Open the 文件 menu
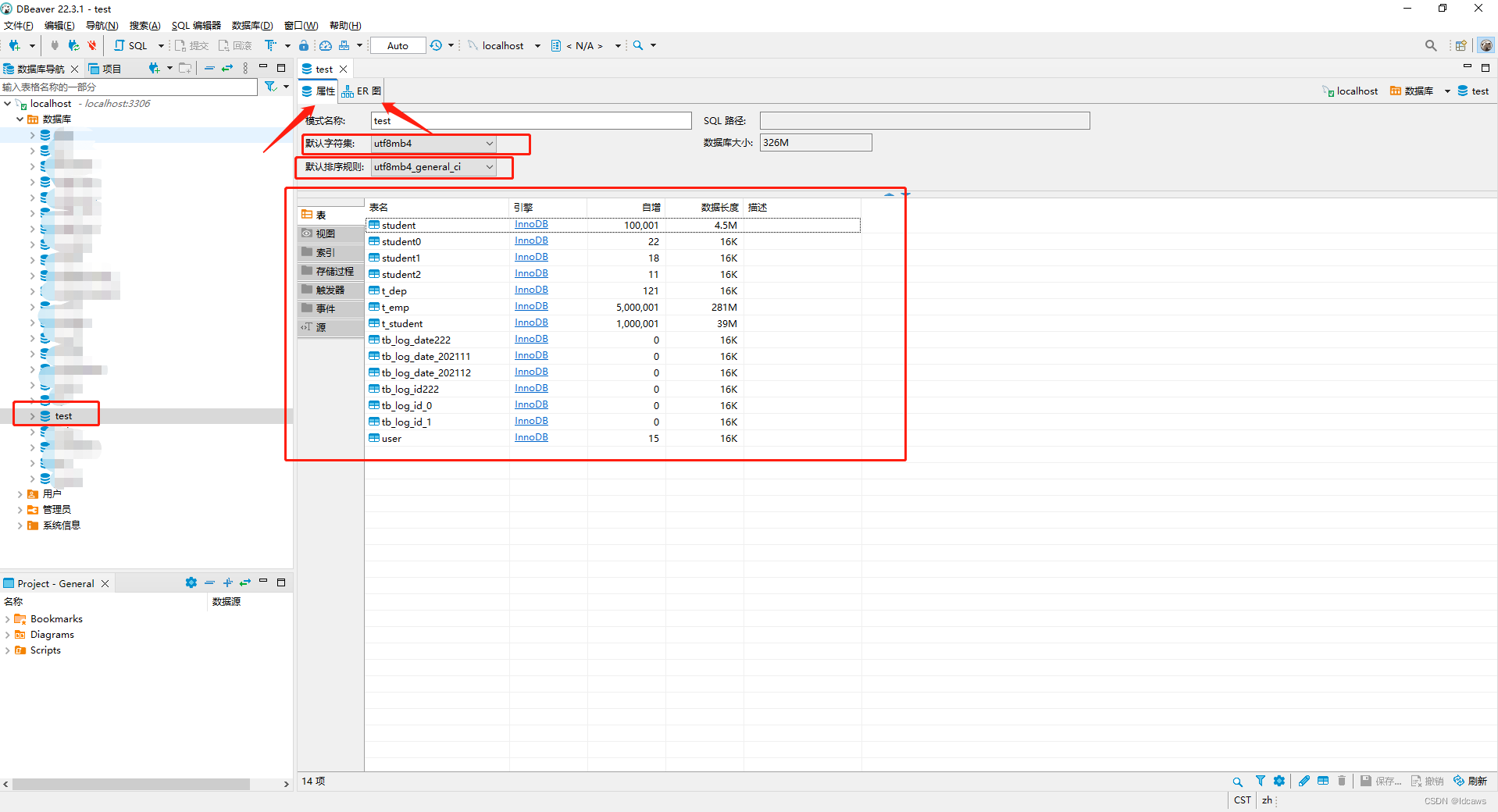This screenshot has width=1498, height=812. click(x=19, y=25)
